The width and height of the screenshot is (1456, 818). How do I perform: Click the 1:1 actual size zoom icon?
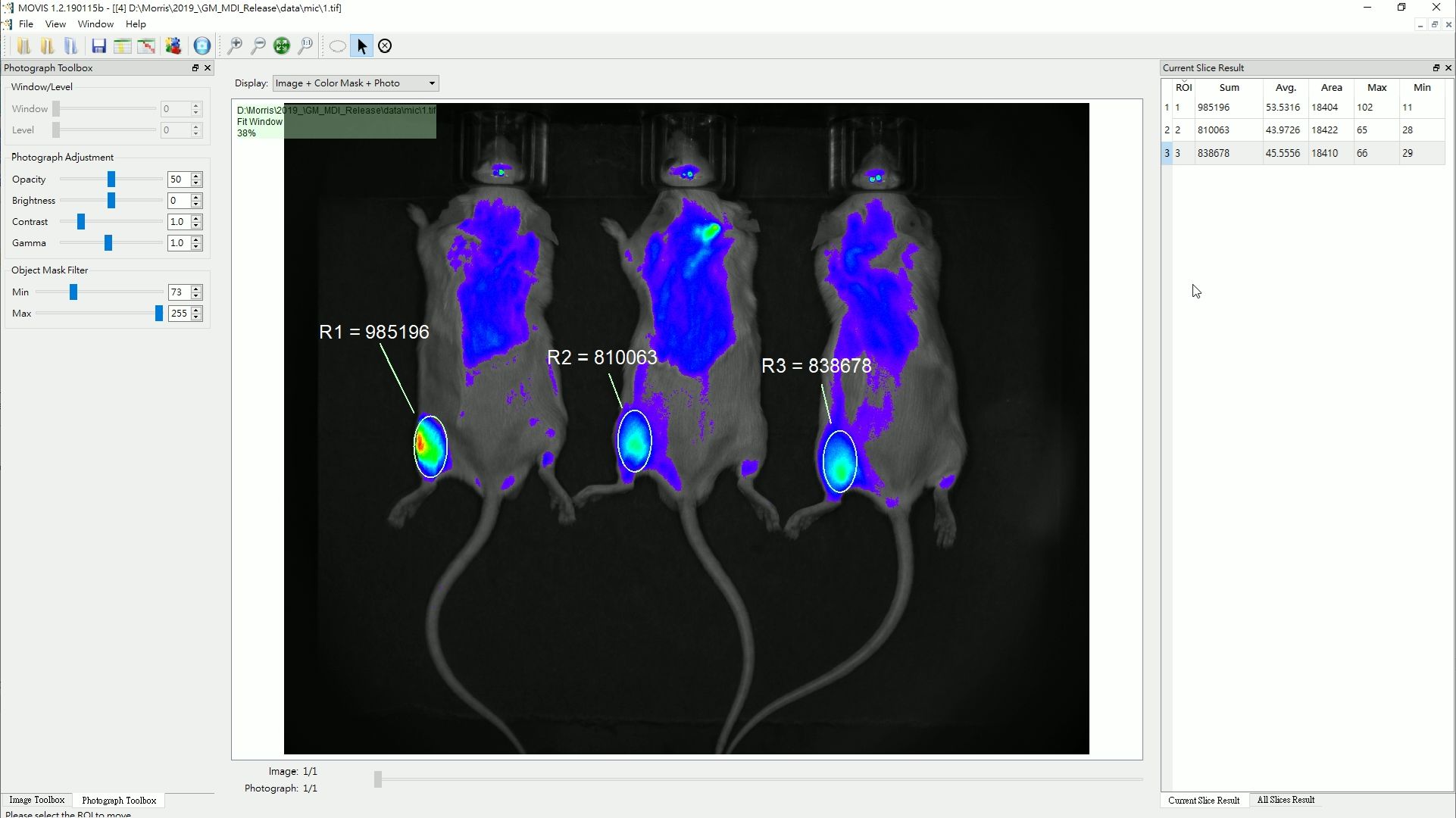coord(305,46)
